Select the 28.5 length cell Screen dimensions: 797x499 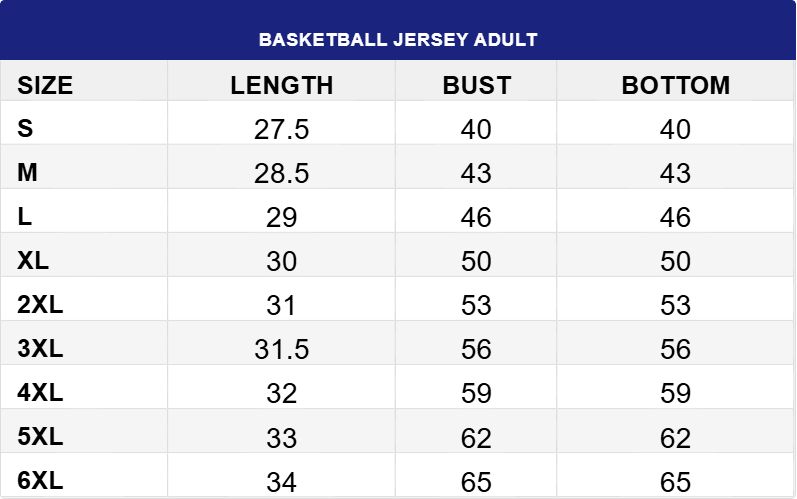pos(282,174)
